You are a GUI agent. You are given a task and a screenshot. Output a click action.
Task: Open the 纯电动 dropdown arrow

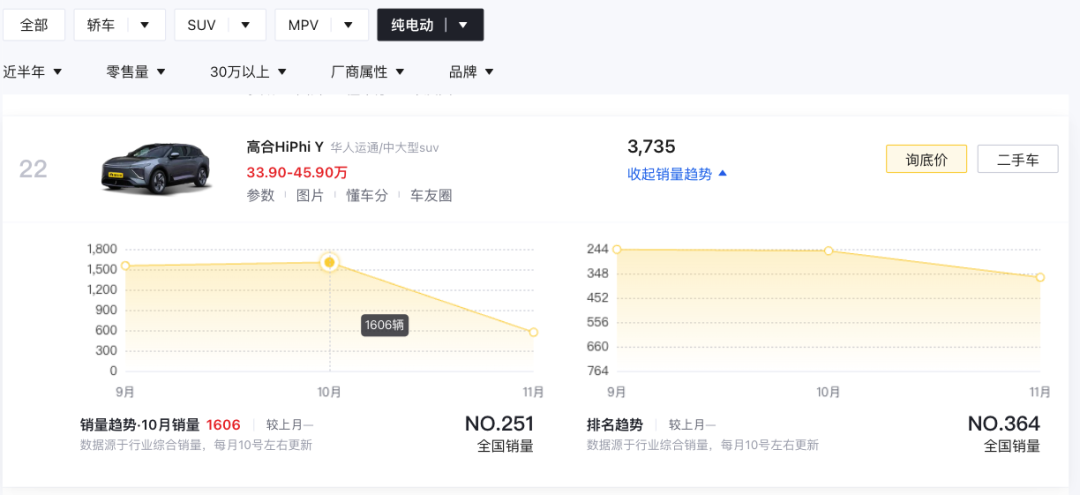click(462, 25)
